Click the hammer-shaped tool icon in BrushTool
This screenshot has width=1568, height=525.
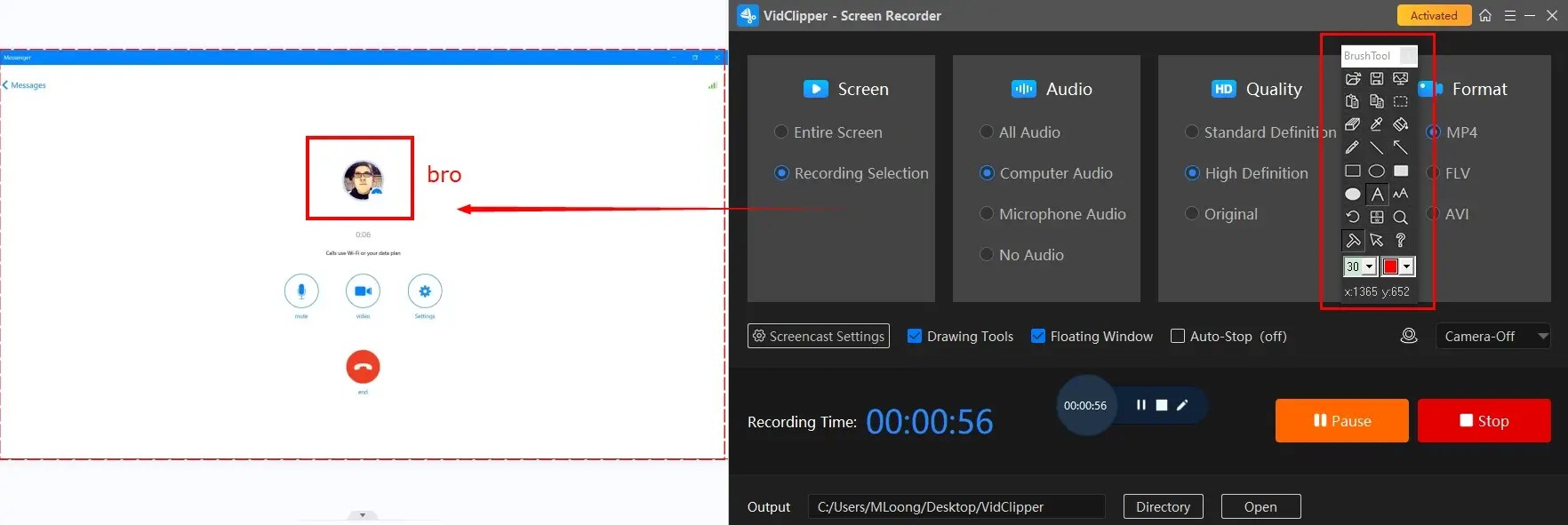[1353, 240]
